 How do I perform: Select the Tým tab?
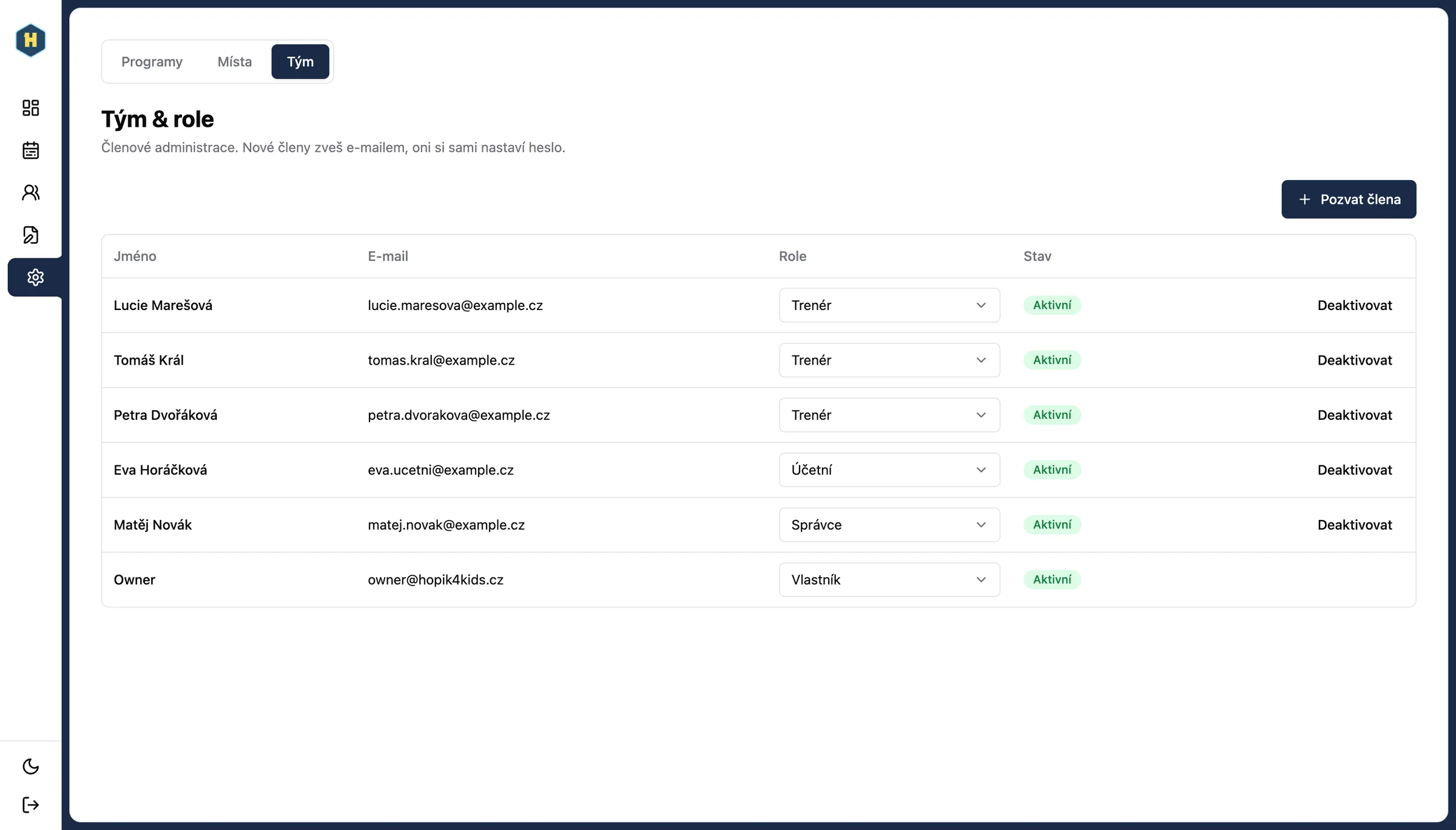click(x=300, y=61)
